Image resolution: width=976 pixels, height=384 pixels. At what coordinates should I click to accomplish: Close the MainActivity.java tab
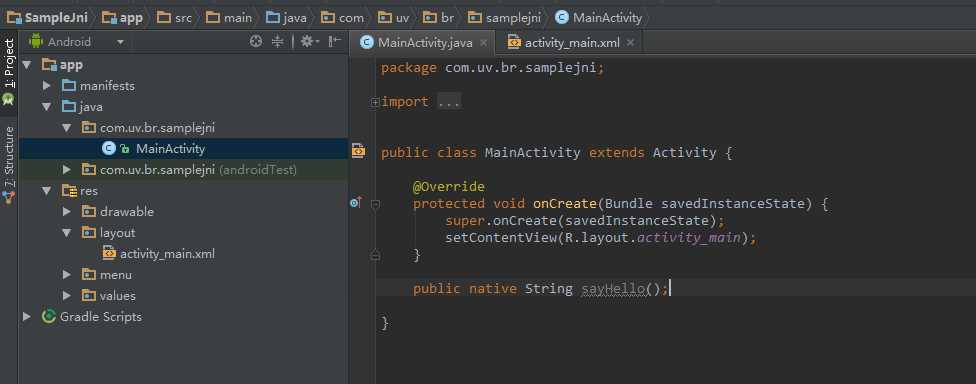pos(484,43)
